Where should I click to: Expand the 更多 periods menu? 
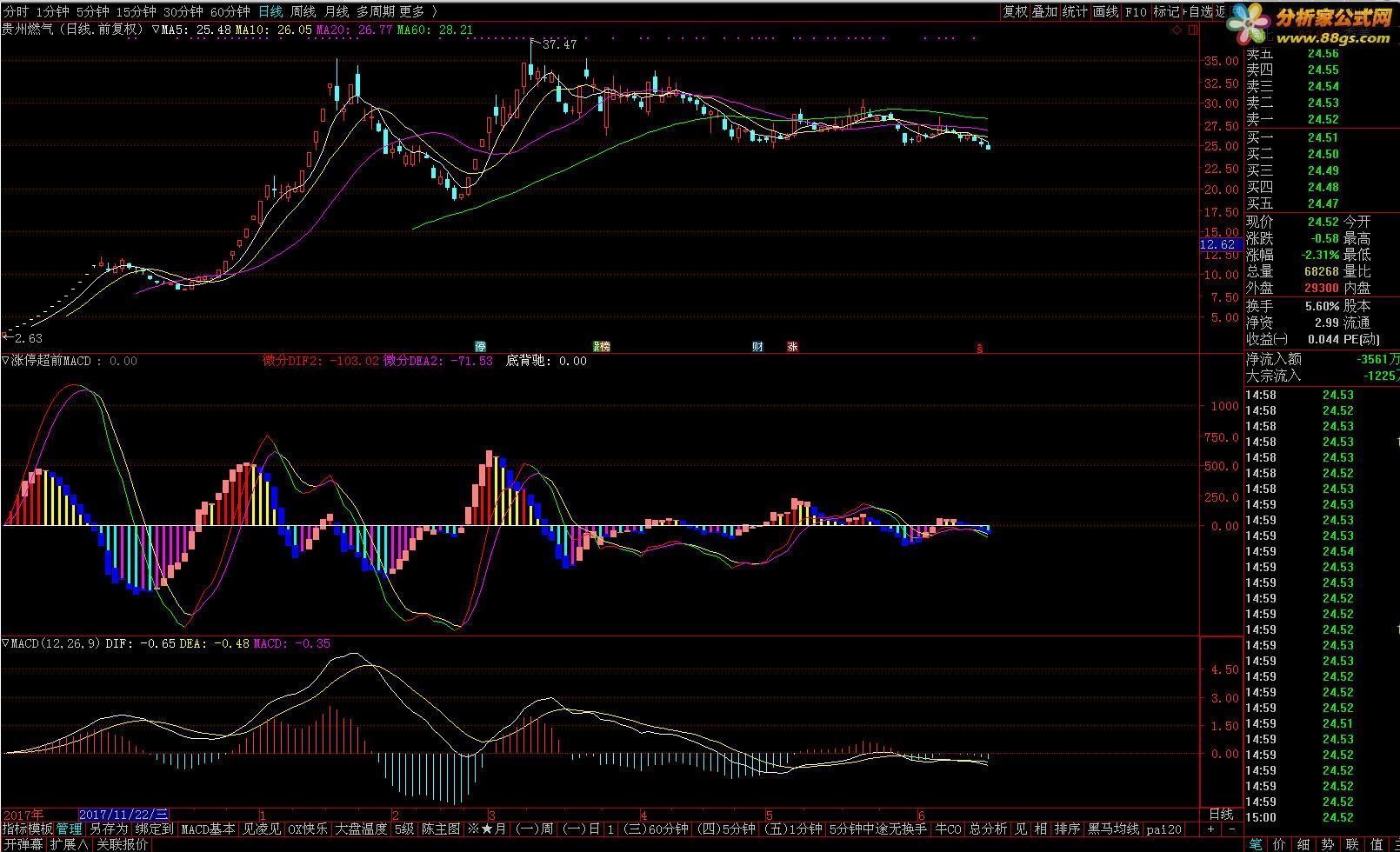coord(412,11)
